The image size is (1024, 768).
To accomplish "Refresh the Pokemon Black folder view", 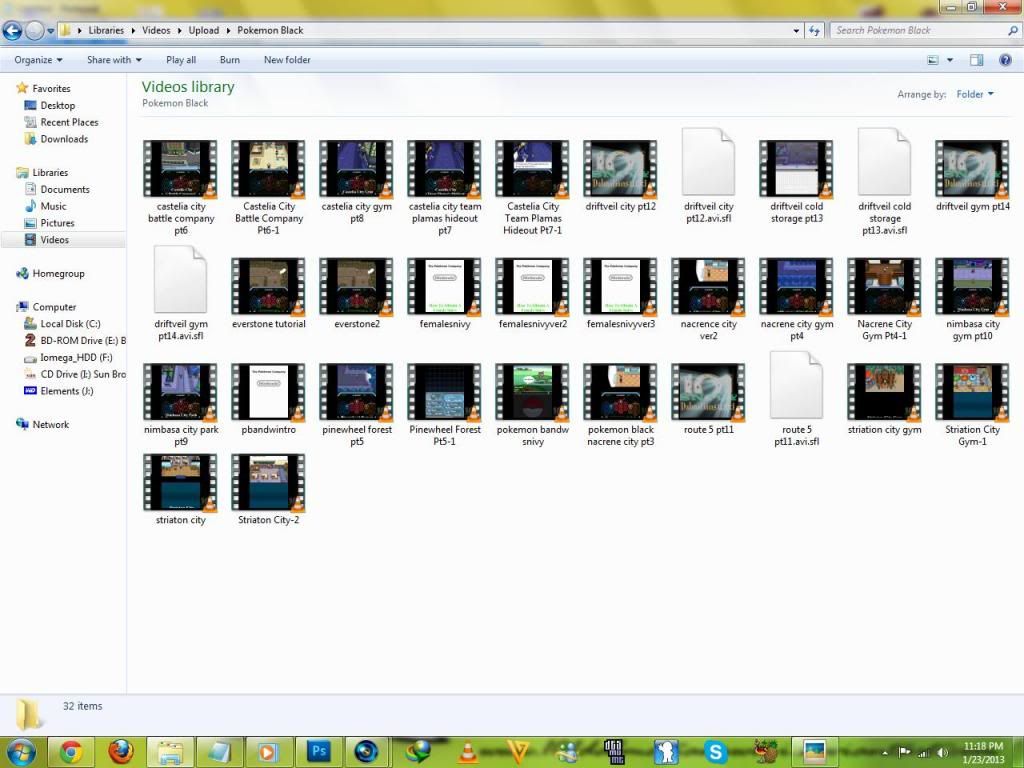I will (x=814, y=30).
